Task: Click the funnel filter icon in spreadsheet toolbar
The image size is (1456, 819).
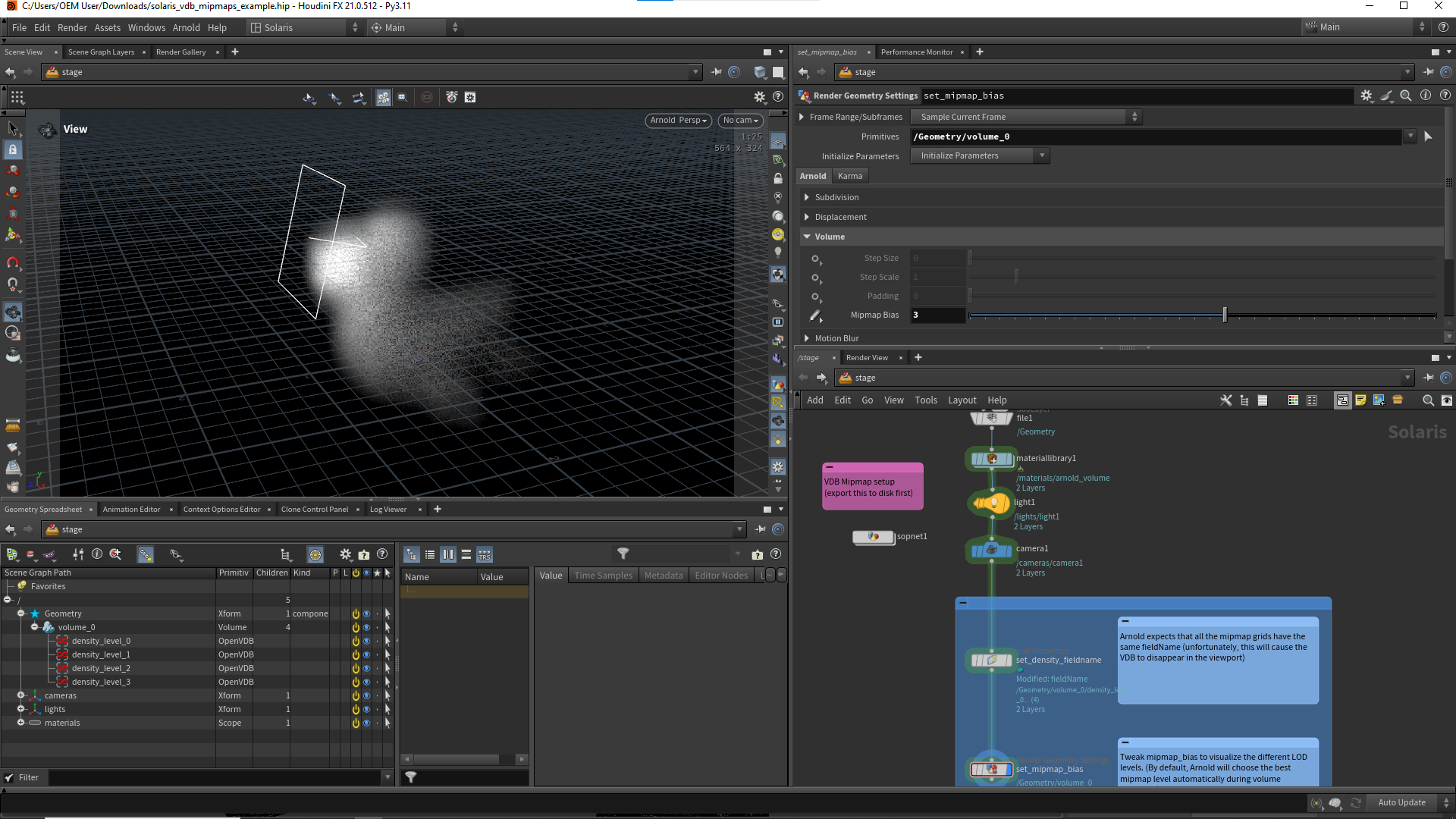Action: [x=623, y=554]
